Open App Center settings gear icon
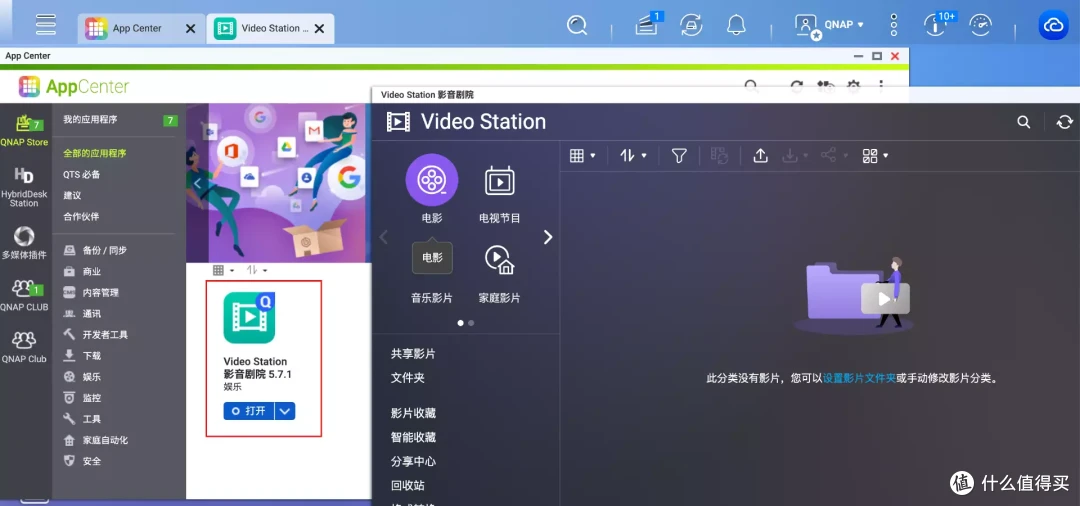Image resolution: width=1080 pixels, height=506 pixels. [x=853, y=86]
